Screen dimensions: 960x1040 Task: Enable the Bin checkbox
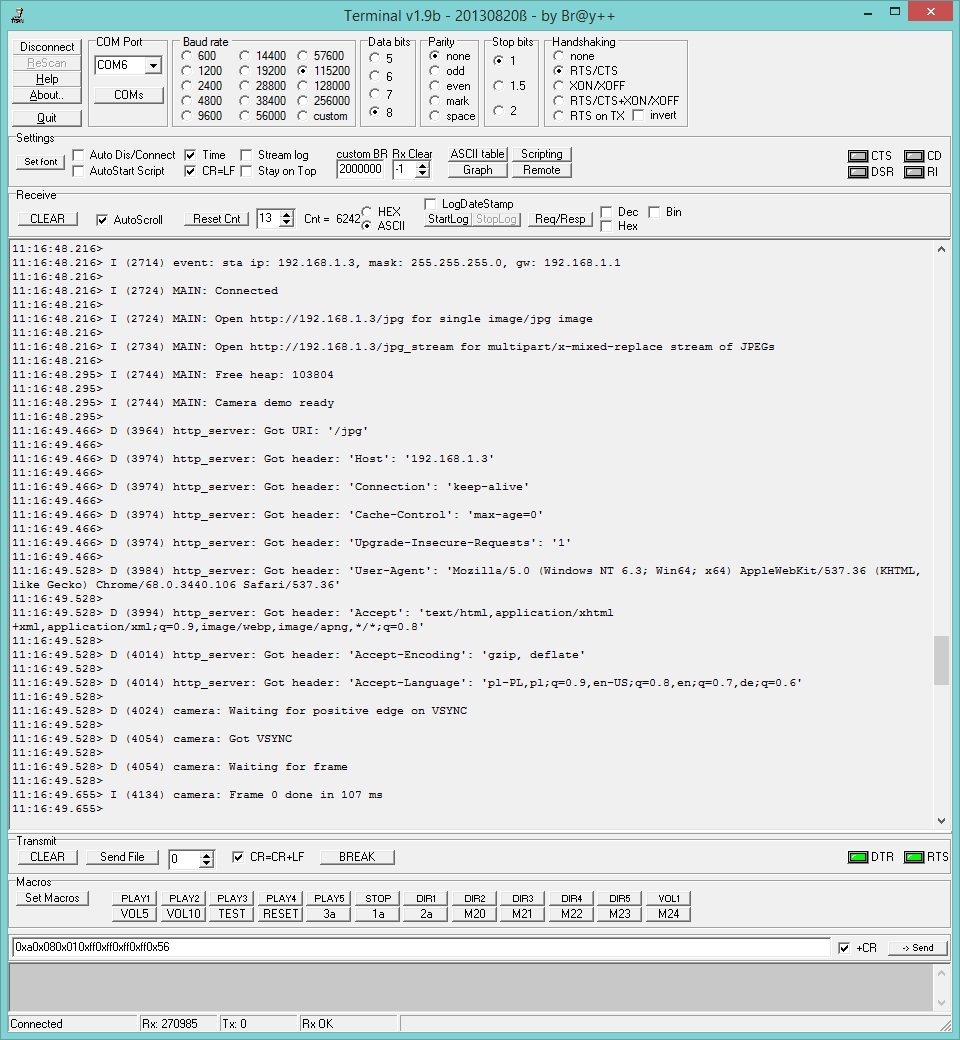pos(654,212)
